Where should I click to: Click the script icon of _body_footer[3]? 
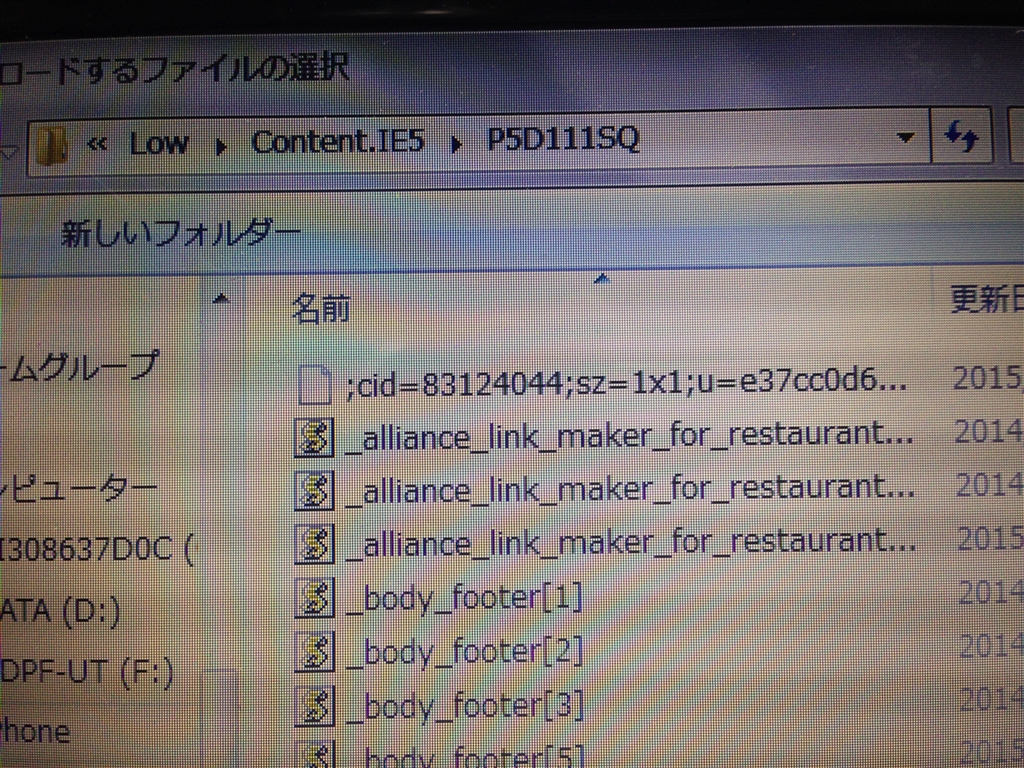coord(314,705)
